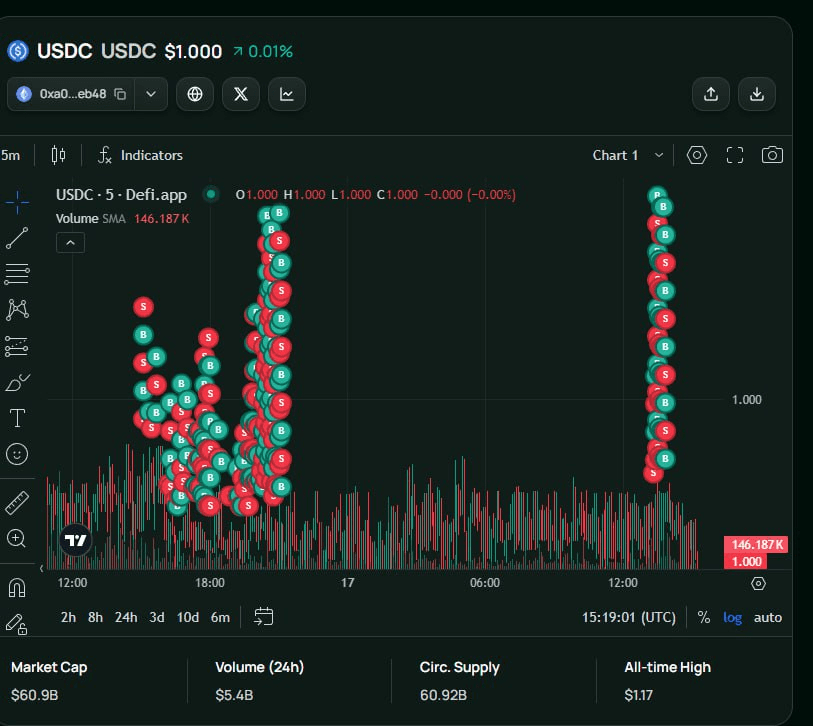Screen dimensions: 813x726
Task: Open the chart analytics icon button
Action: 287,94
